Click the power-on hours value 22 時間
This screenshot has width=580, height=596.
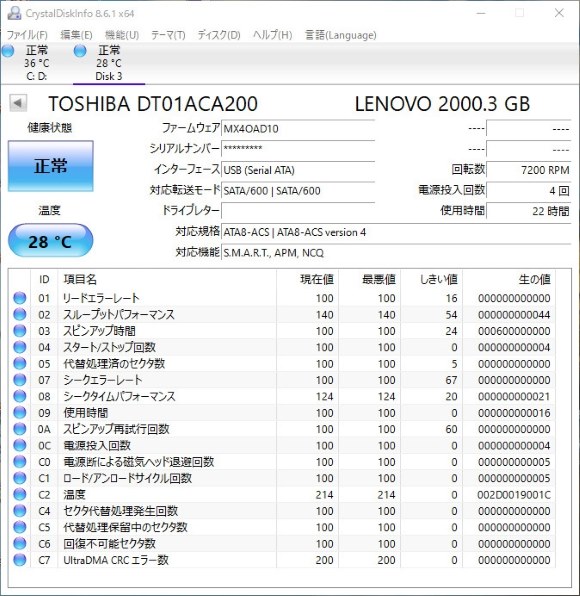coord(529,211)
